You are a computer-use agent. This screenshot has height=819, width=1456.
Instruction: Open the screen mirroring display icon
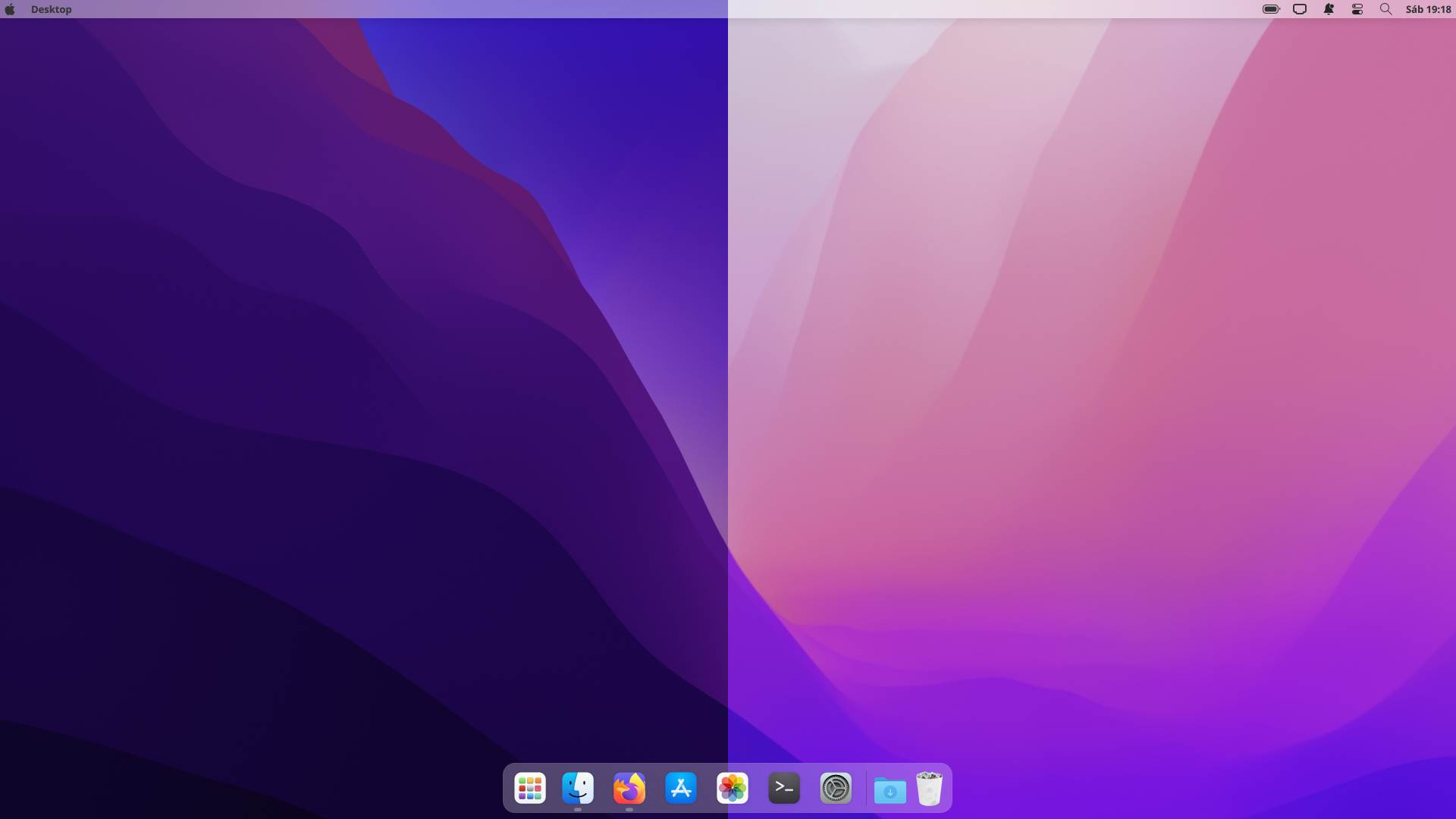[x=1300, y=9]
